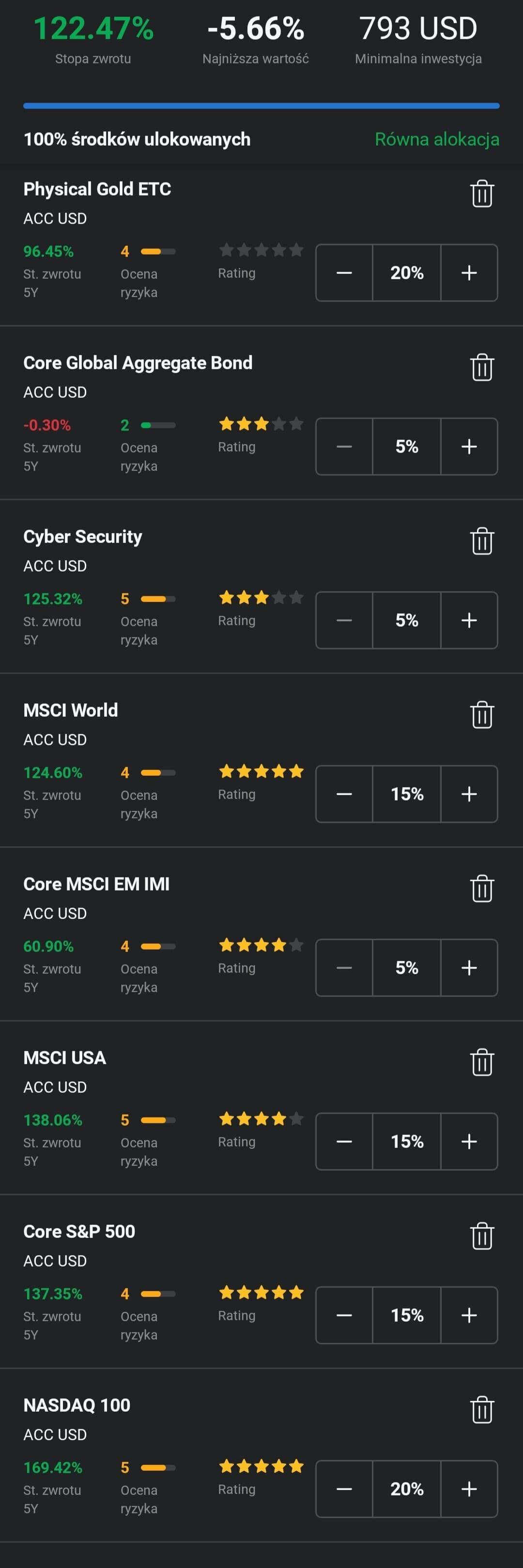This screenshot has width=523, height=1568.
Task: Open Core Global Aggregate Bond title
Action: coord(138,363)
